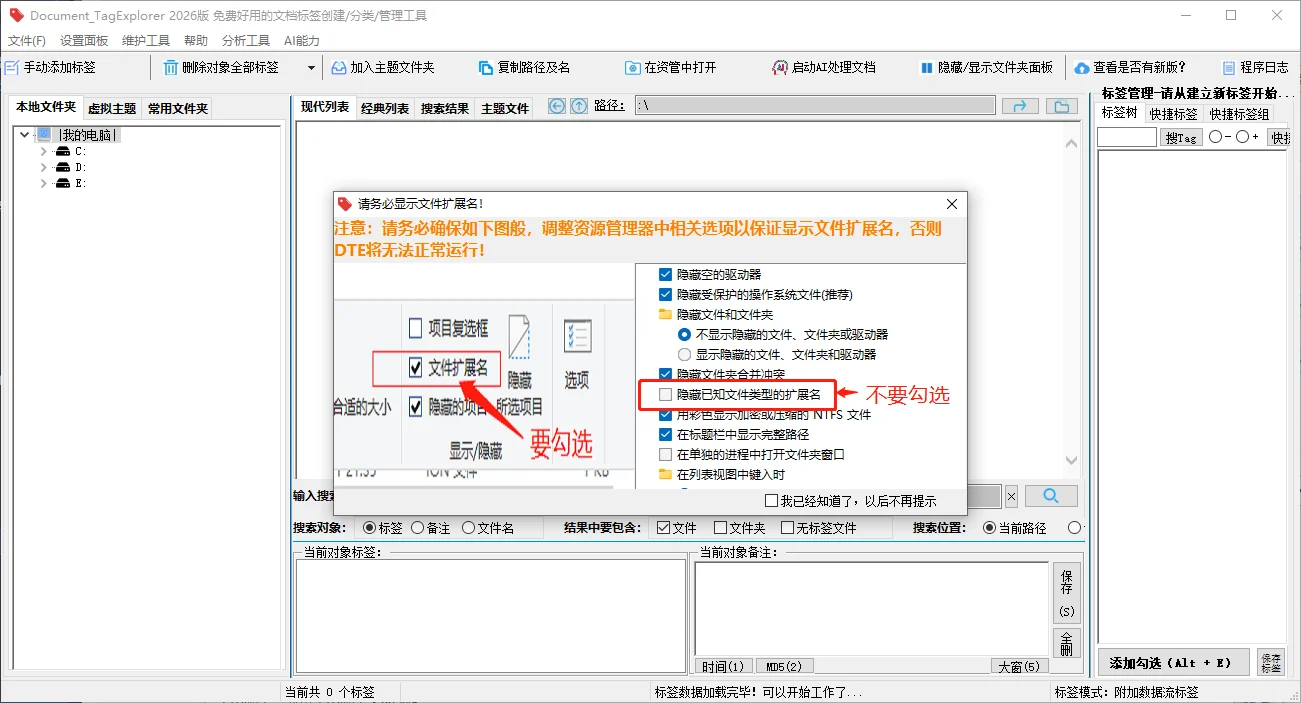Switch to the 经典列表 tab
Viewport: 1301px width, 703px height.
tap(385, 108)
